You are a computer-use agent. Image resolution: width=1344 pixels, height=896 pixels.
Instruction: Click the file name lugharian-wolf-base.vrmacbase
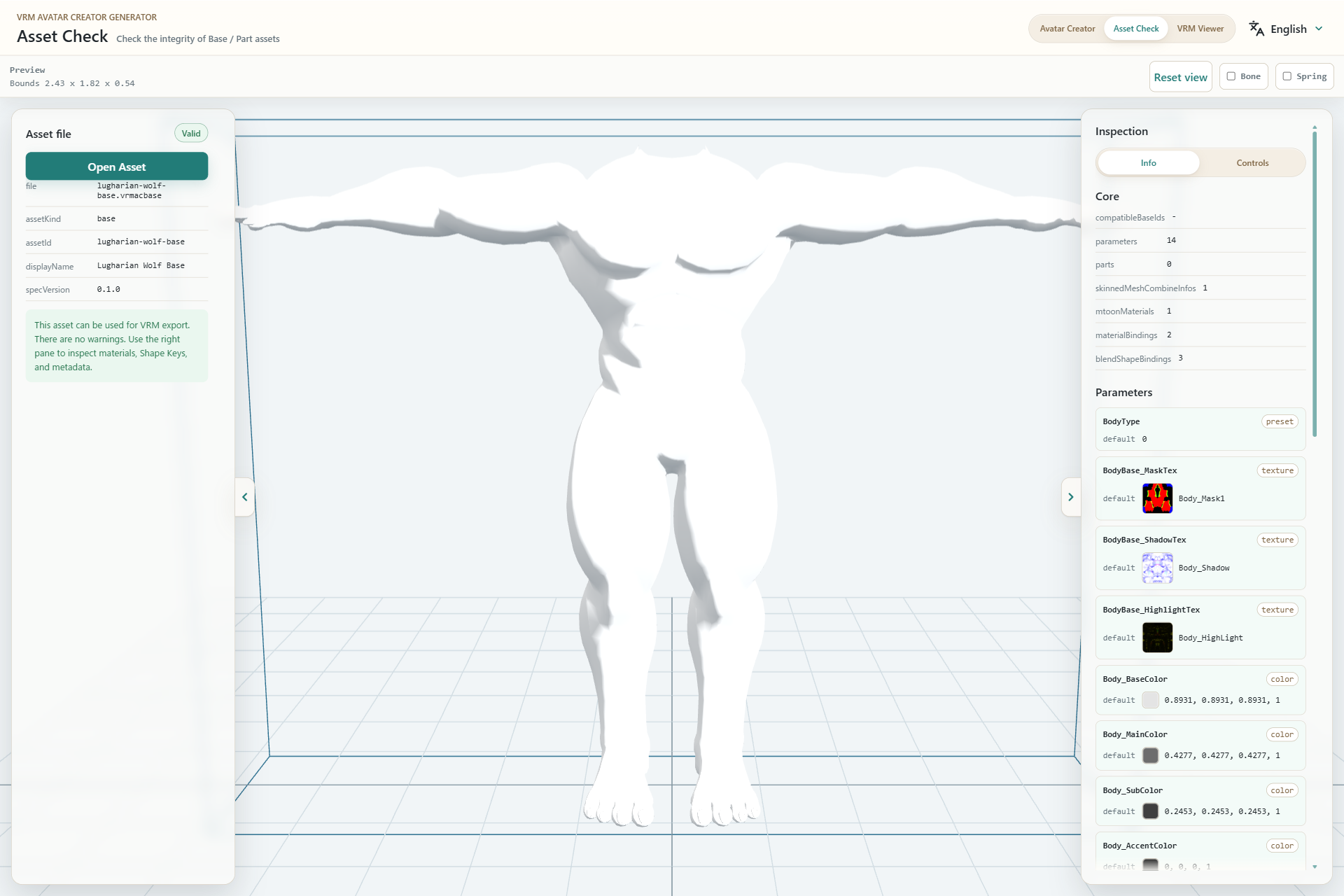pyautogui.click(x=132, y=190)
